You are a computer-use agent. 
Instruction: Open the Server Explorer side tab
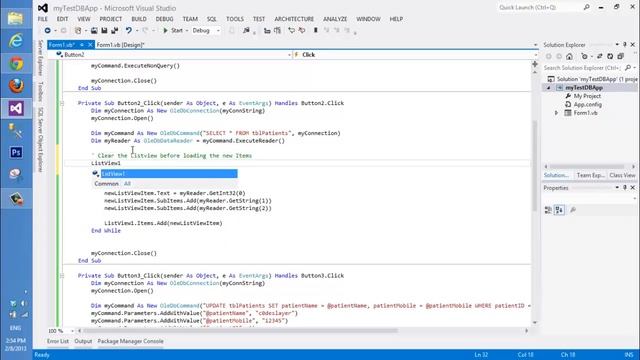point(40,58)
